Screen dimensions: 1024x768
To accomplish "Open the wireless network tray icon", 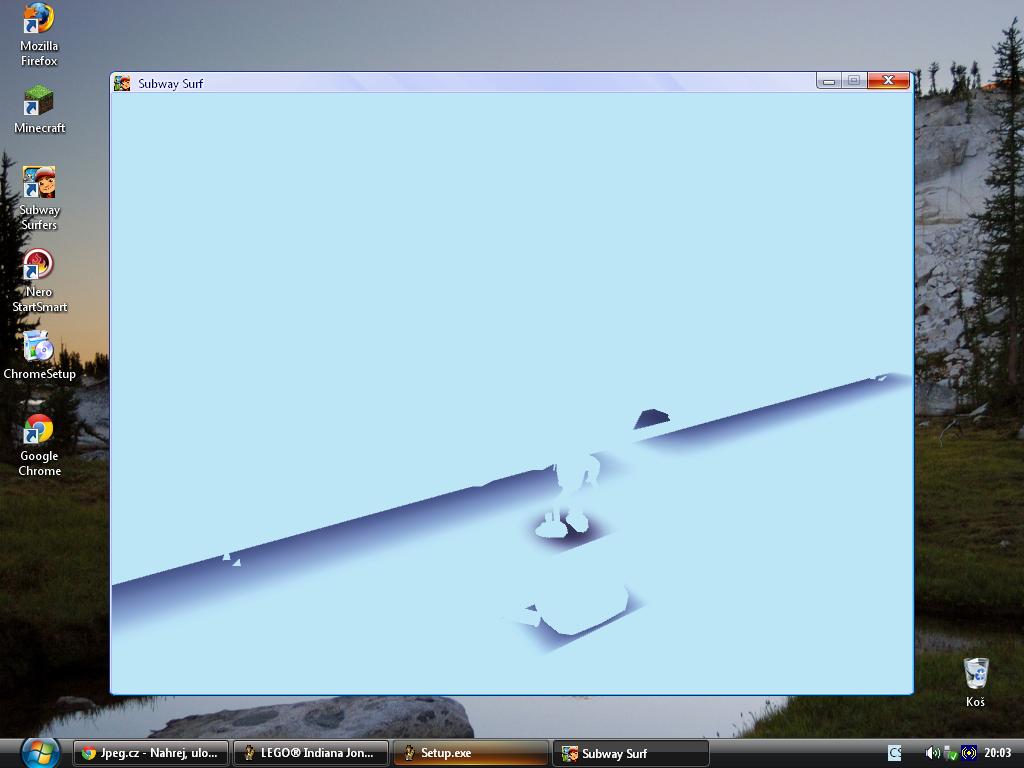I will click(969, 753).
